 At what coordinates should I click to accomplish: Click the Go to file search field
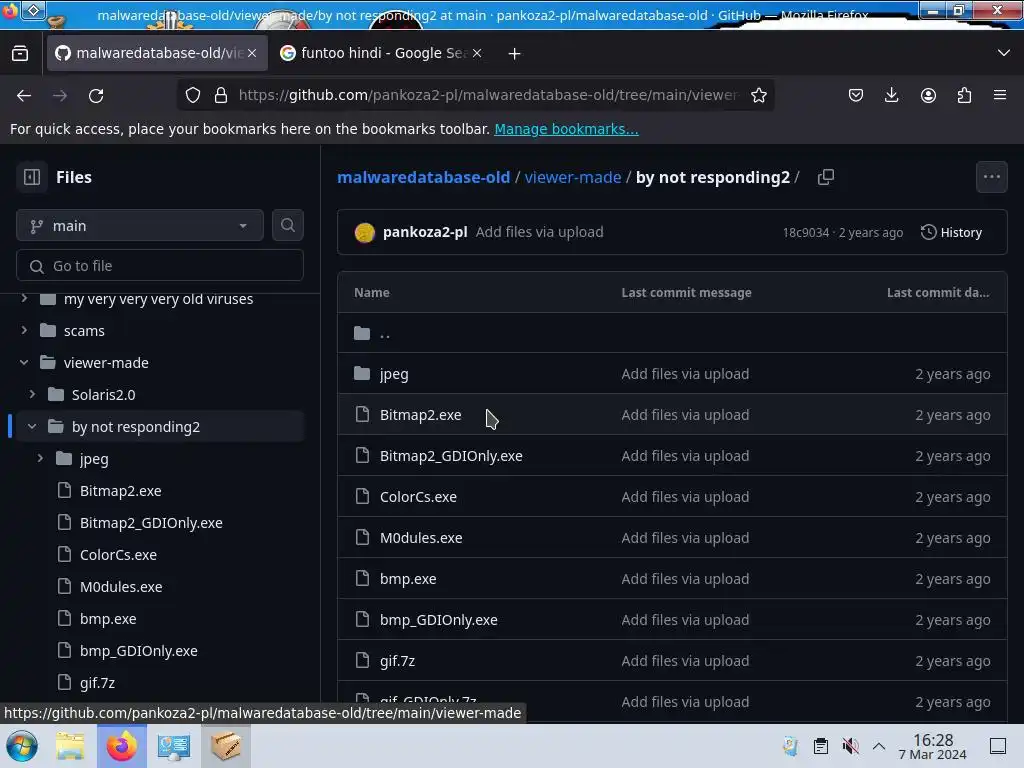coord(160,266)
